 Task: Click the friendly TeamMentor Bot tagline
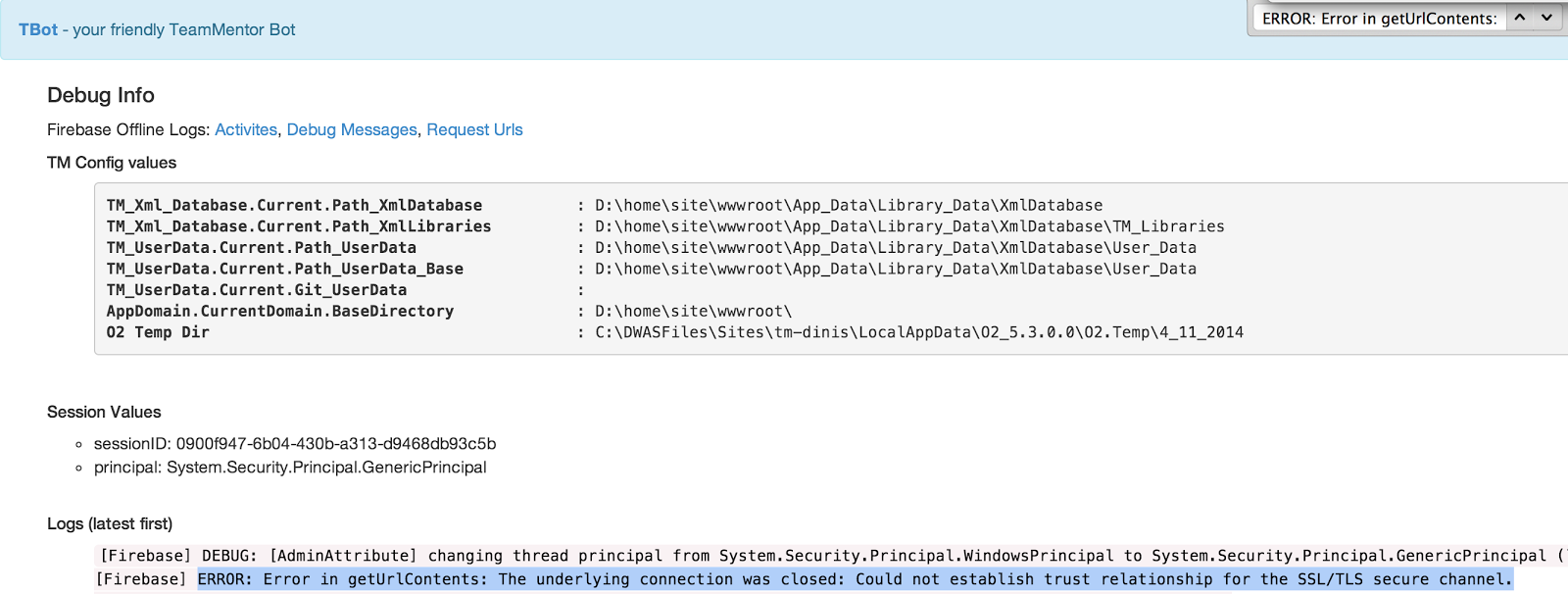pyautogui.click(x=184, y=29)
